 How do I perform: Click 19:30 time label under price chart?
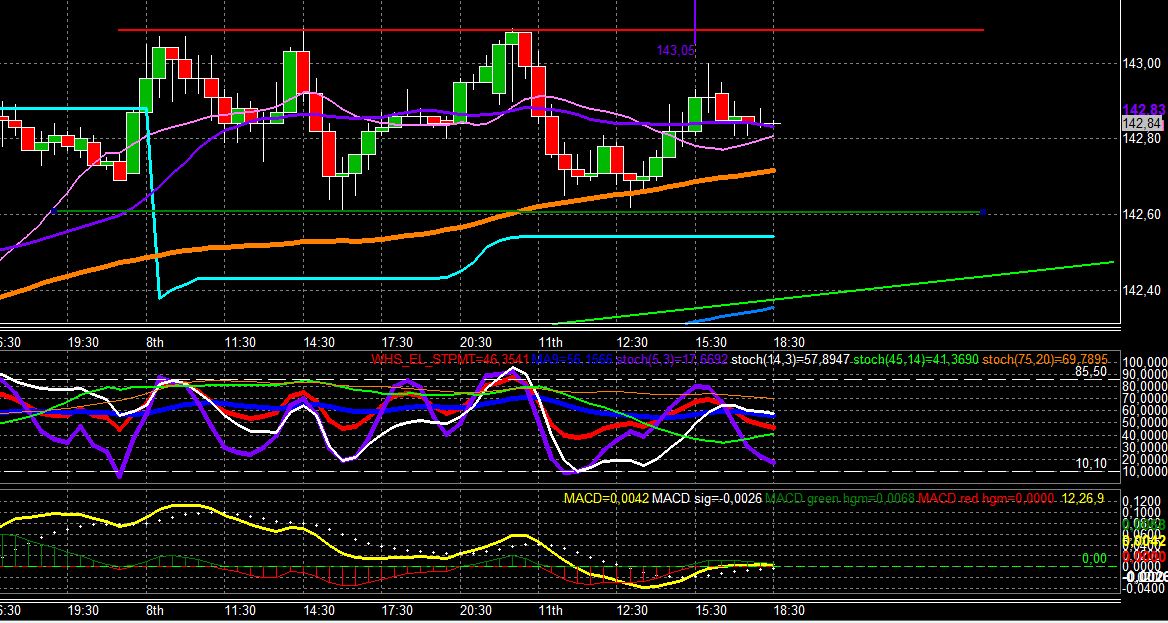click(83, 342)
